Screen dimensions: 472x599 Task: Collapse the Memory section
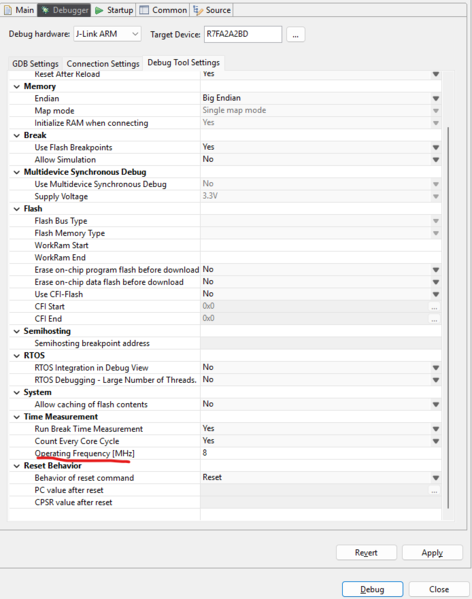pyautogui.click(x=16, y=87)
